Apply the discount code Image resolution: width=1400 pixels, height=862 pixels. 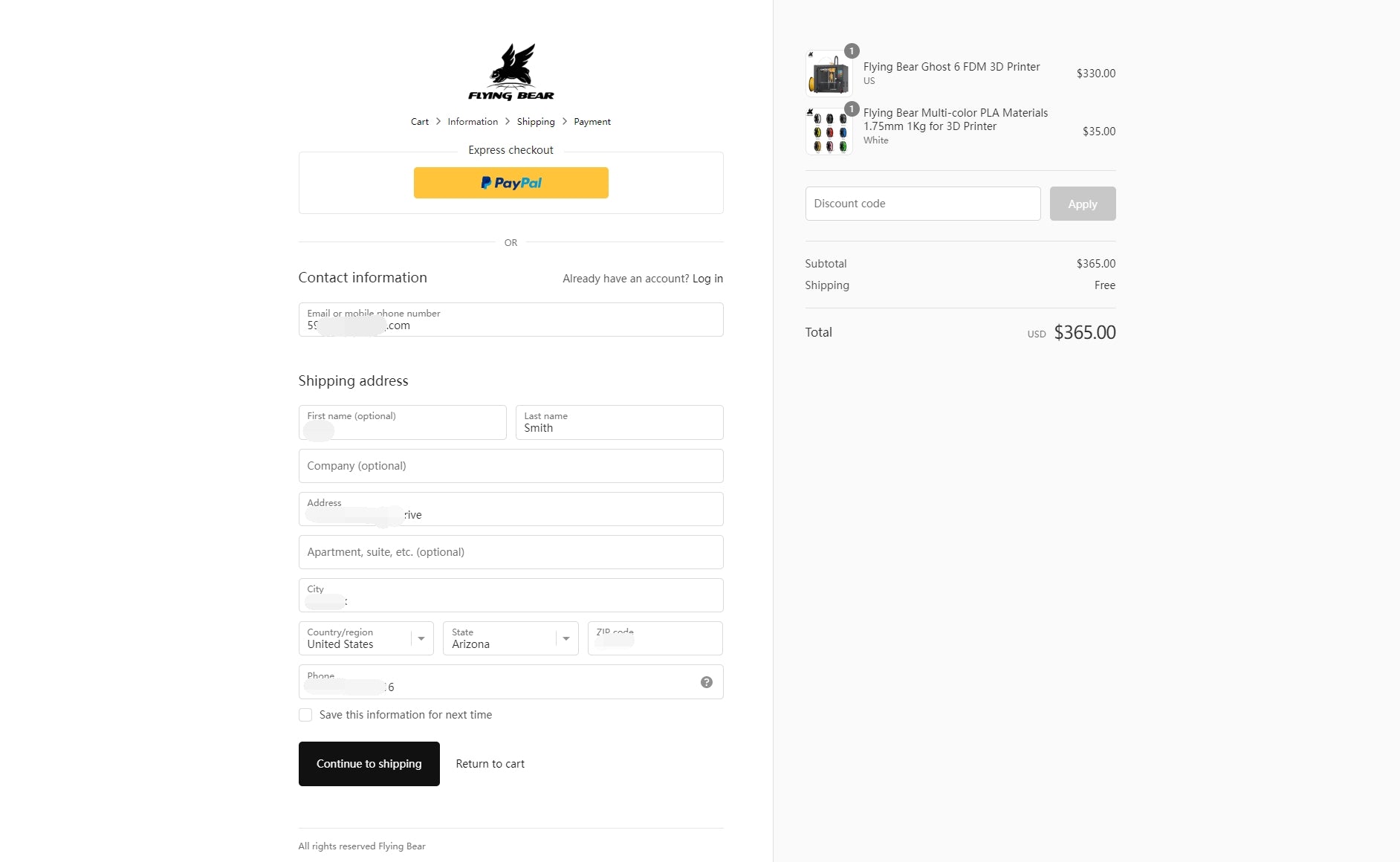[x=1082, y=204]
